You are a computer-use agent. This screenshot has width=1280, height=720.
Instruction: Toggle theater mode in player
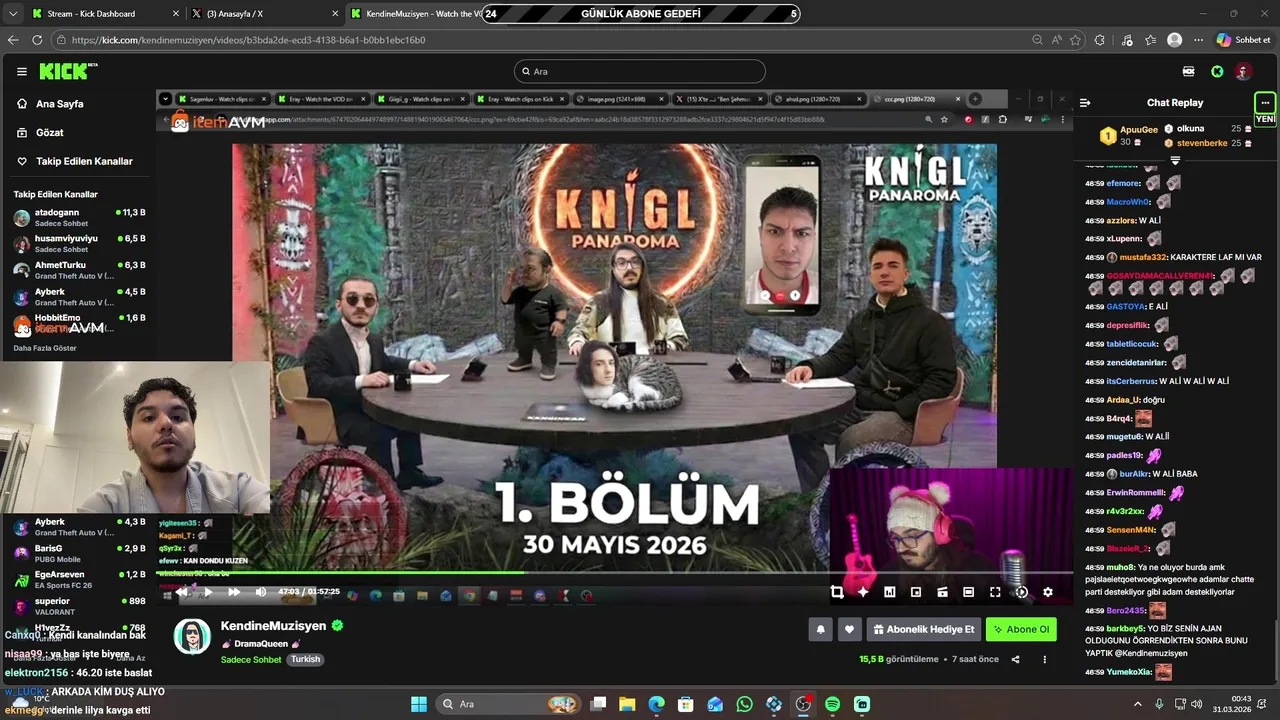point(968,592)
